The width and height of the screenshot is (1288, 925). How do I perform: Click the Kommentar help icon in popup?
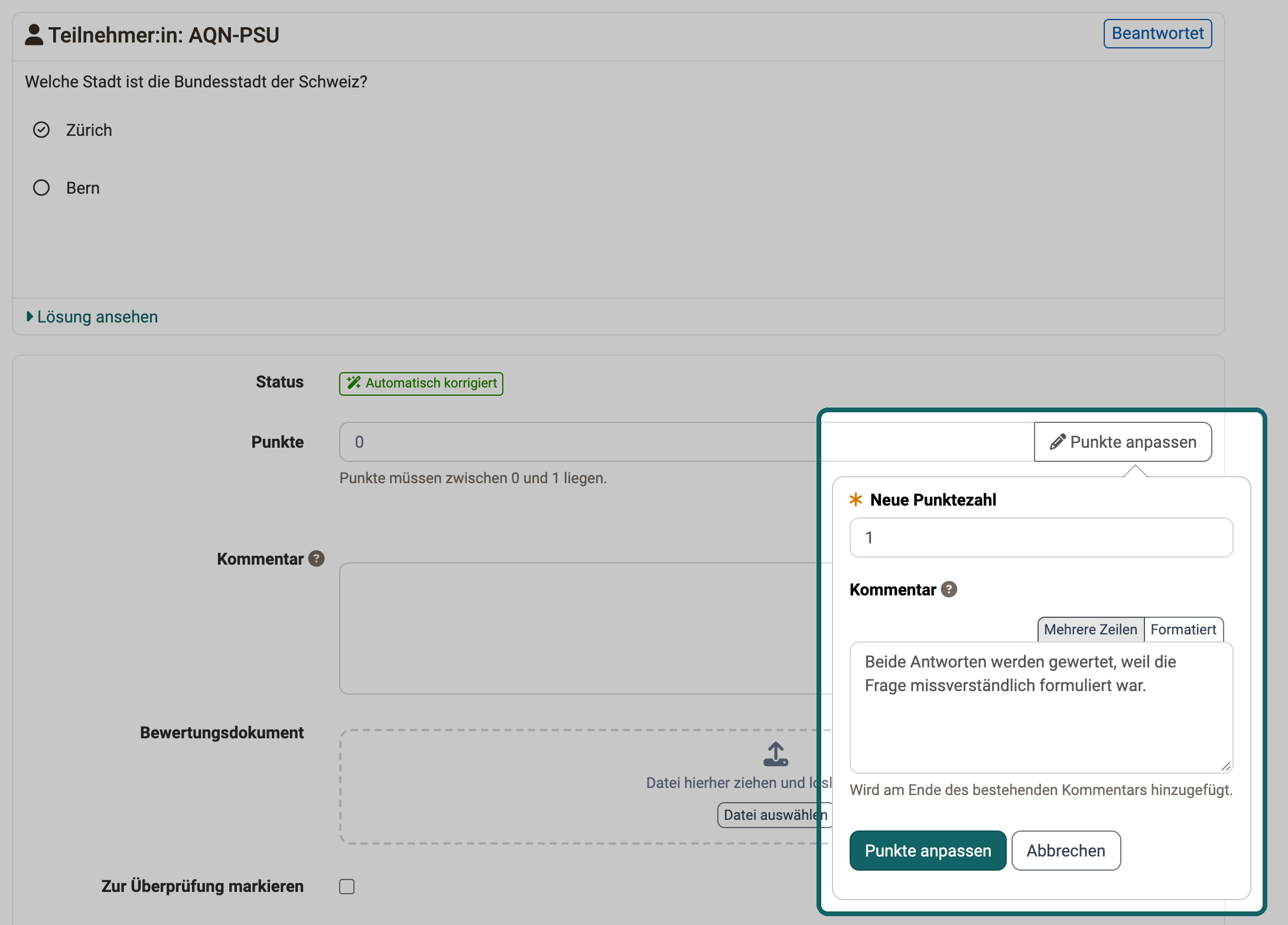949,589
